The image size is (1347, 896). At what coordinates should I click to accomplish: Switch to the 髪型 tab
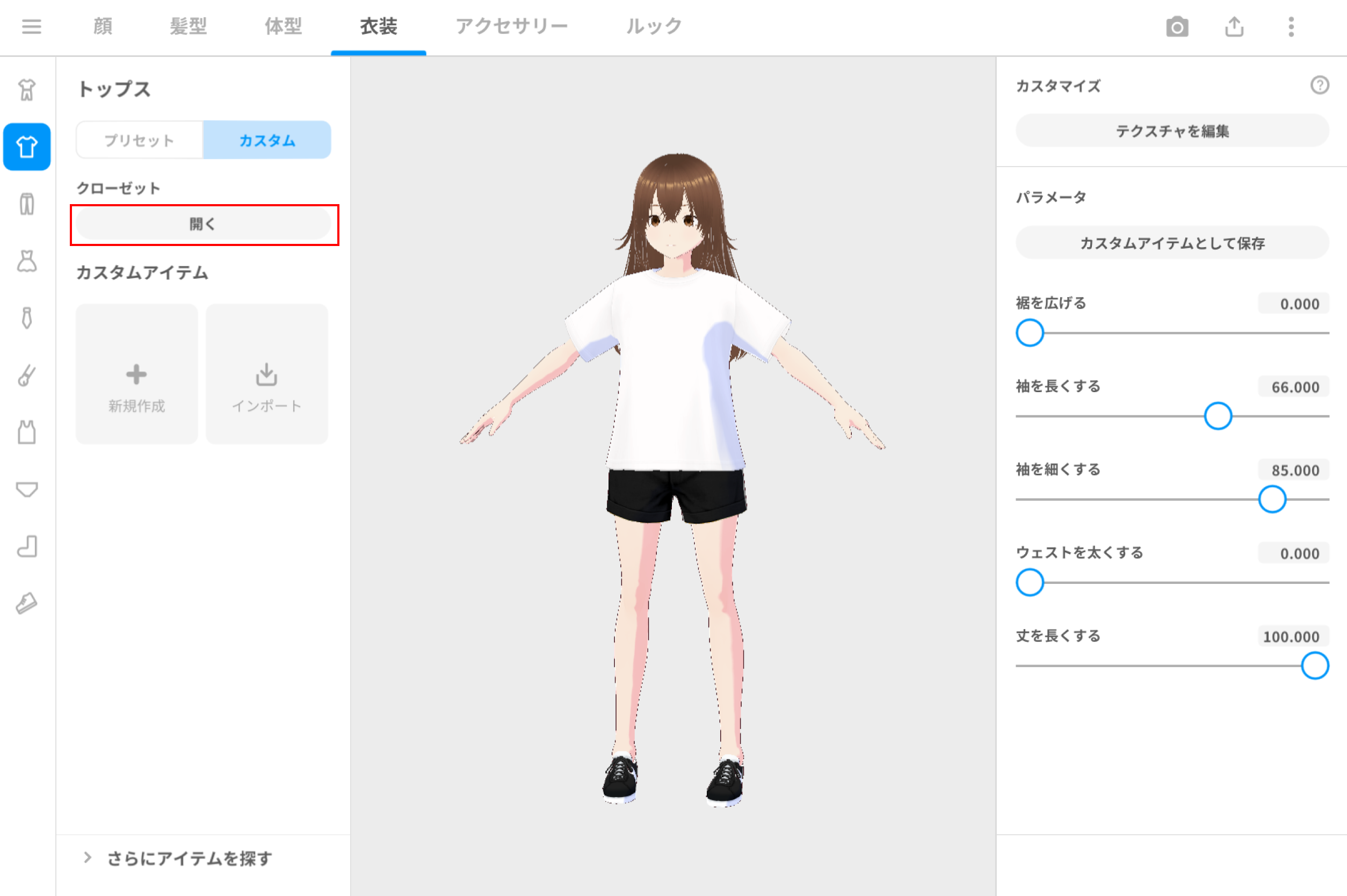point(188,26)
